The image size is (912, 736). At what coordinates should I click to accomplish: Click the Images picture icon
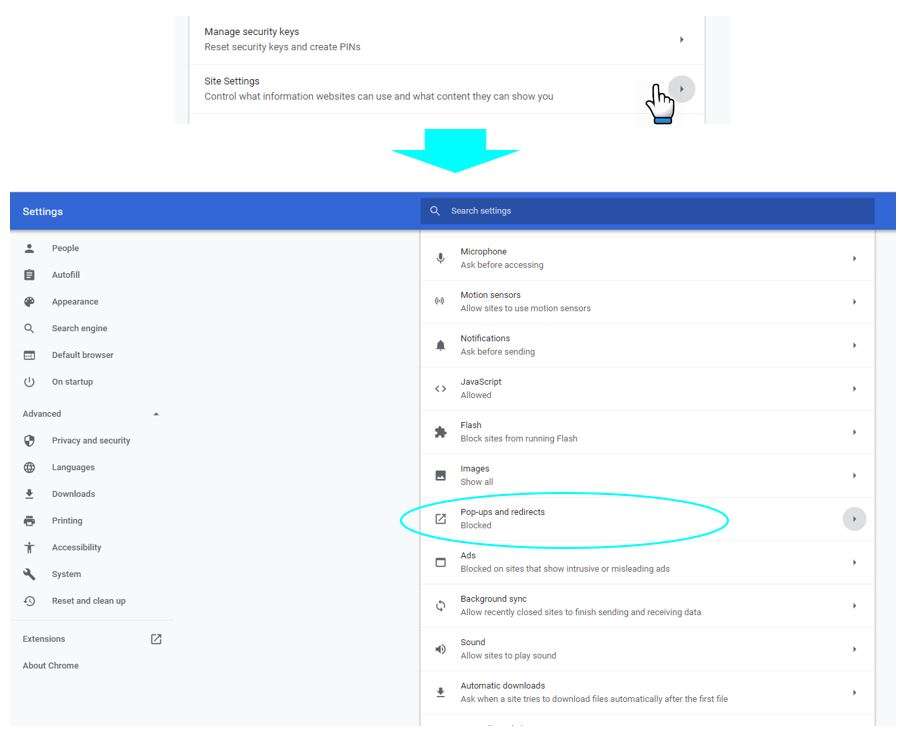[x=441, y=475]
